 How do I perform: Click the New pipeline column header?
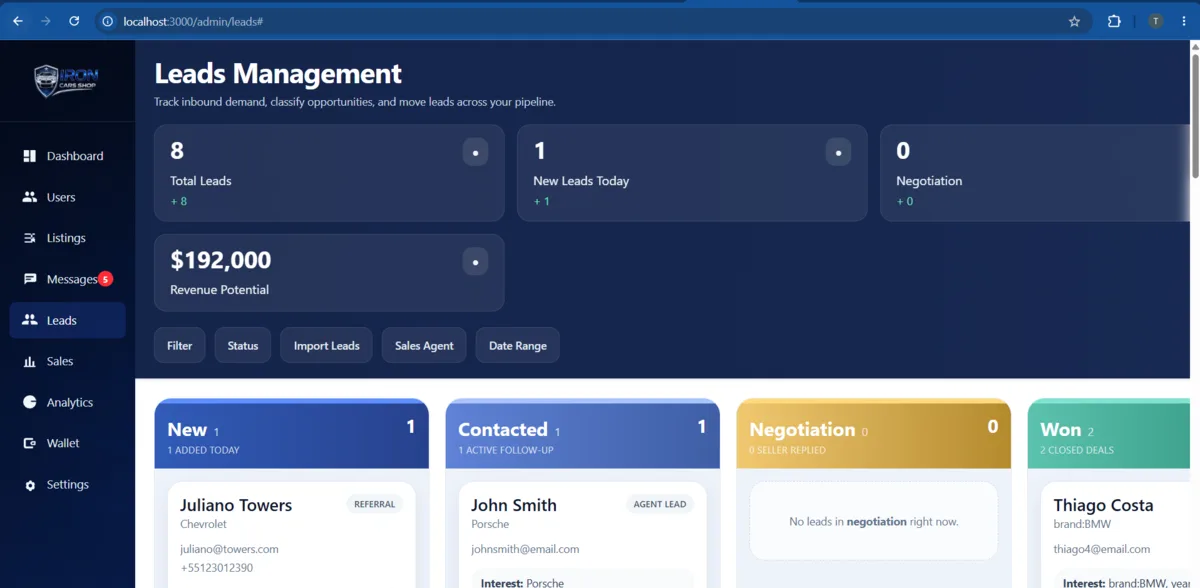click(292, 434)
